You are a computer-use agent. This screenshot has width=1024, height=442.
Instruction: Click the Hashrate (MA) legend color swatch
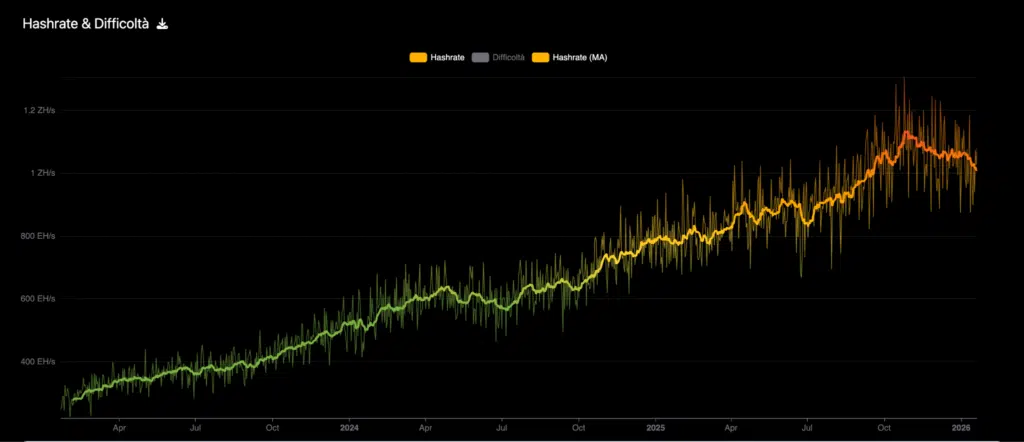point(544,58)
